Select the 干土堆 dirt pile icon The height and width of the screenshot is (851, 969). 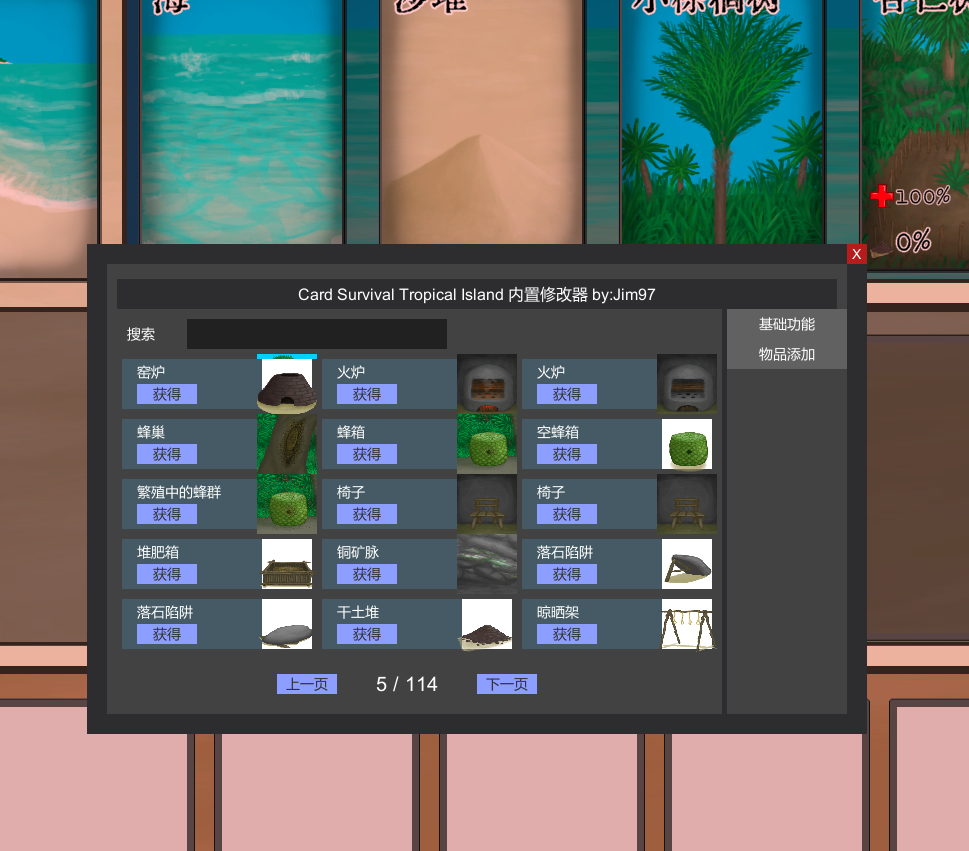coord(487,624)
